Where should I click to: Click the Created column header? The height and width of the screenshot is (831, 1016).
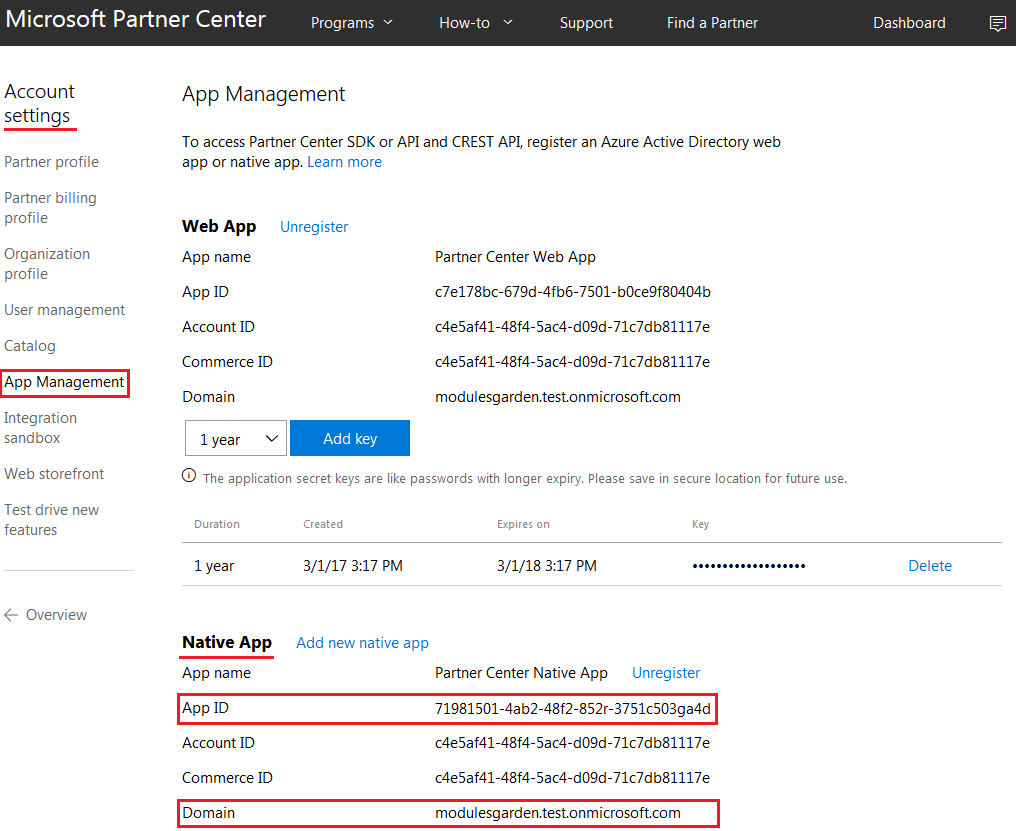coord(323,524)
